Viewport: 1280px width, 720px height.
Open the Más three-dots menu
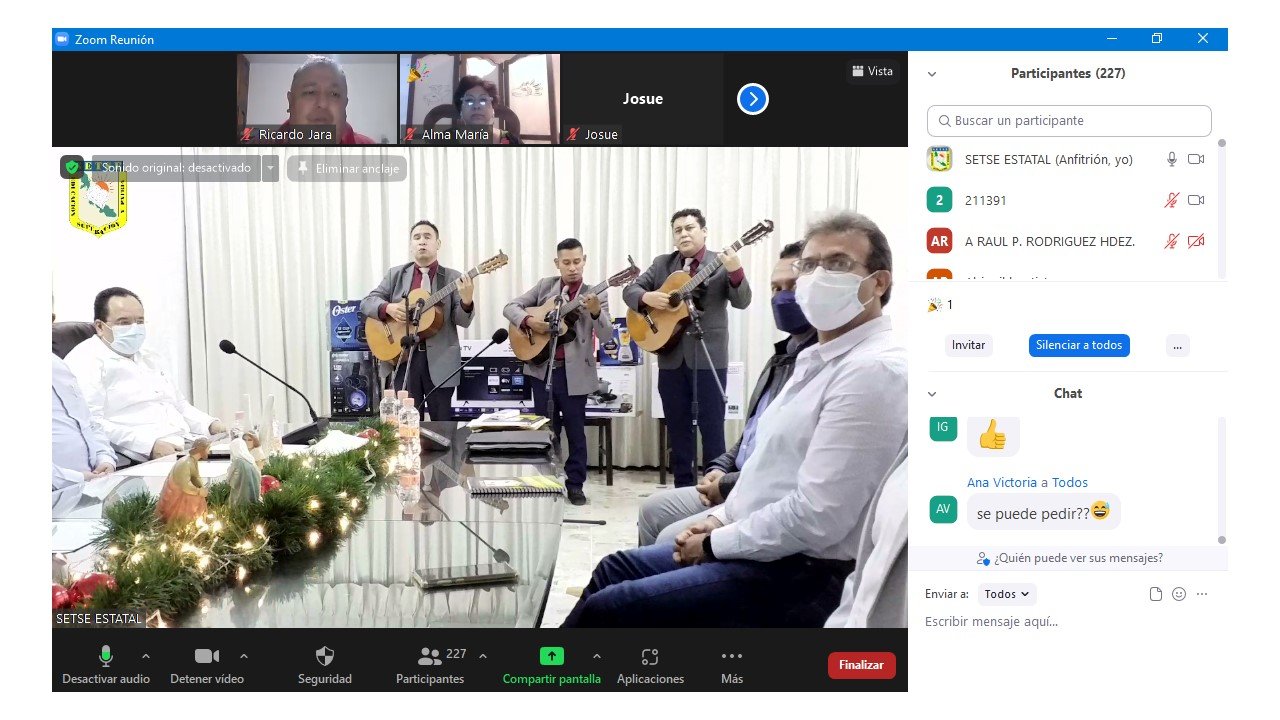click(x=731, y=656)
